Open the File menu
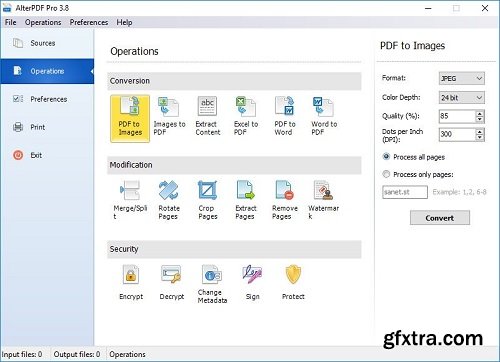The height and width of the screenshot is (362, 500). pos(10,22)
